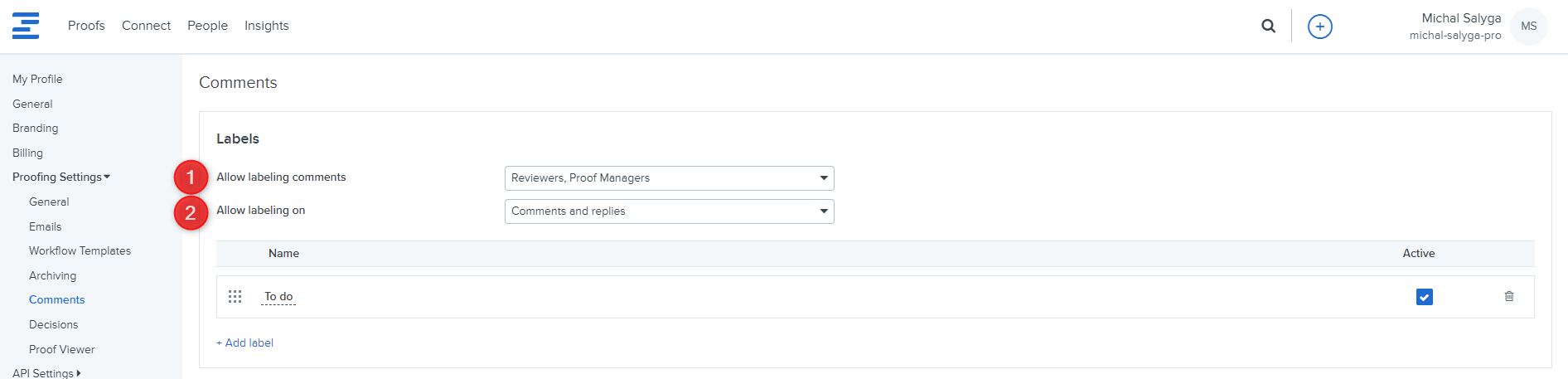
Task: Open the Proofs menu
Action: pos(86,26)
